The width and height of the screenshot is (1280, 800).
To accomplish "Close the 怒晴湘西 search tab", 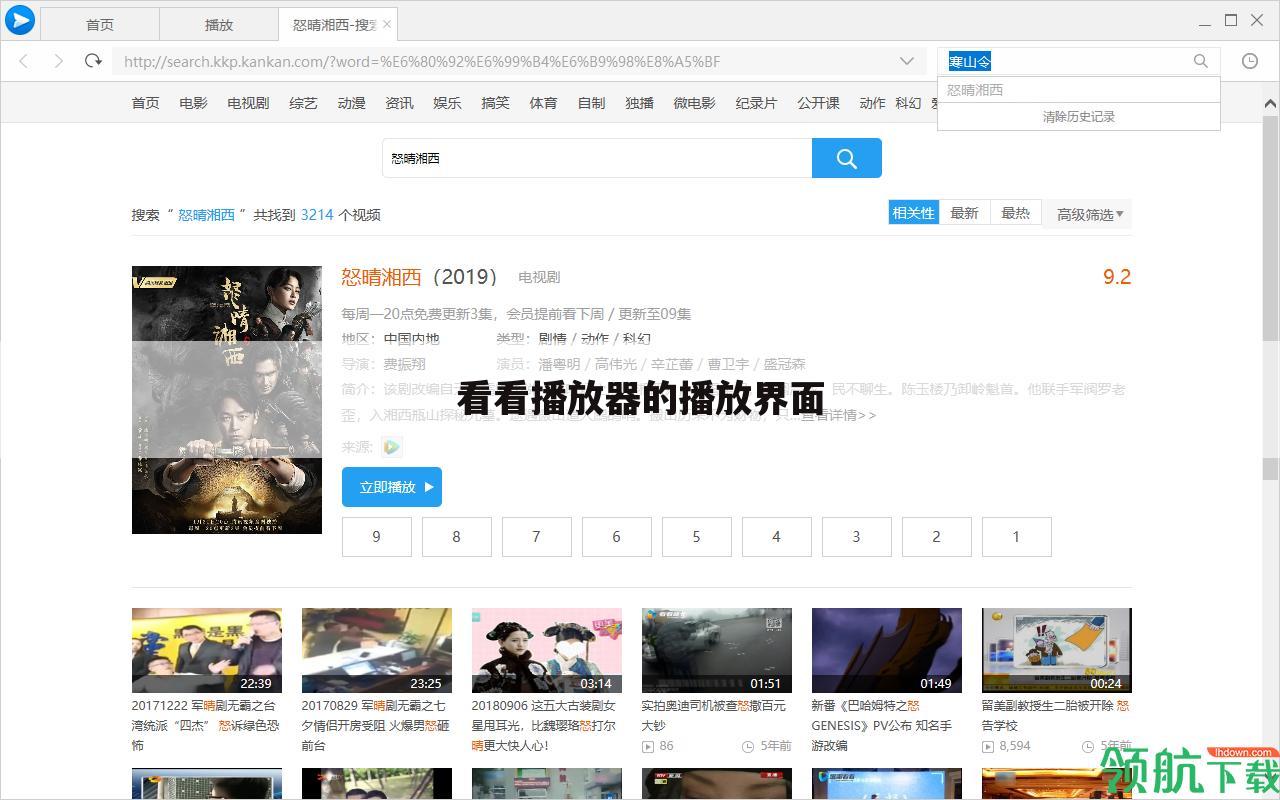I will pos(388,24).
